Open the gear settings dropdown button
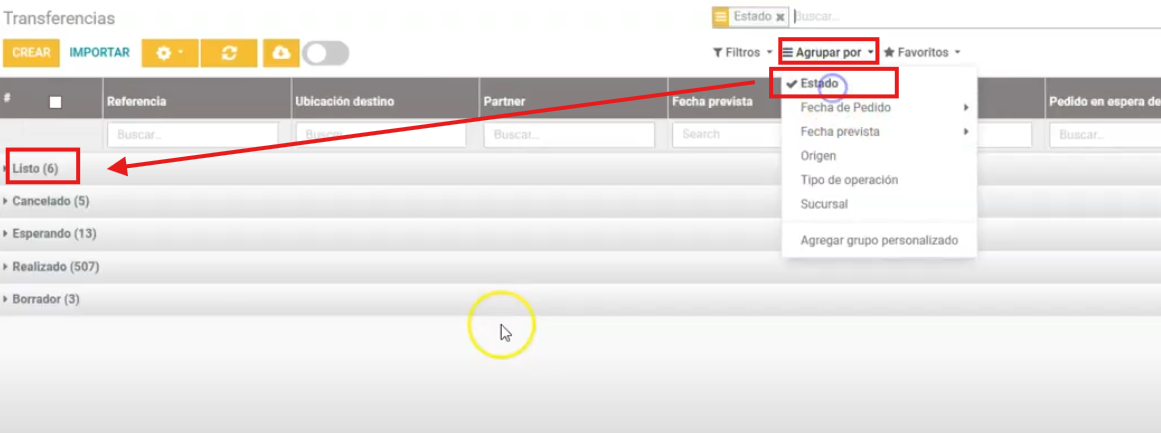 pyautogui.click(x=170, y=53)
